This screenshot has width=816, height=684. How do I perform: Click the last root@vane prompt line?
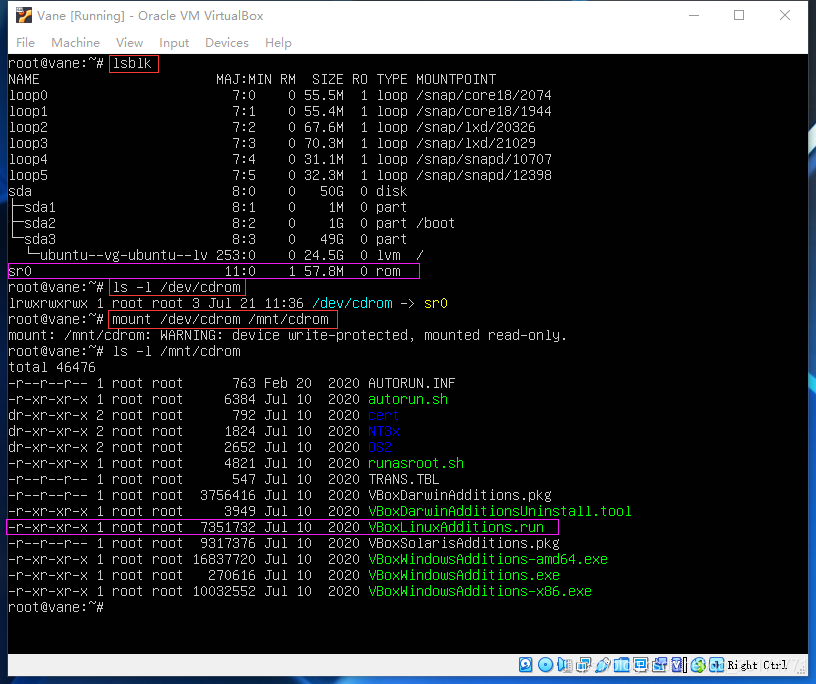[56, 607]
